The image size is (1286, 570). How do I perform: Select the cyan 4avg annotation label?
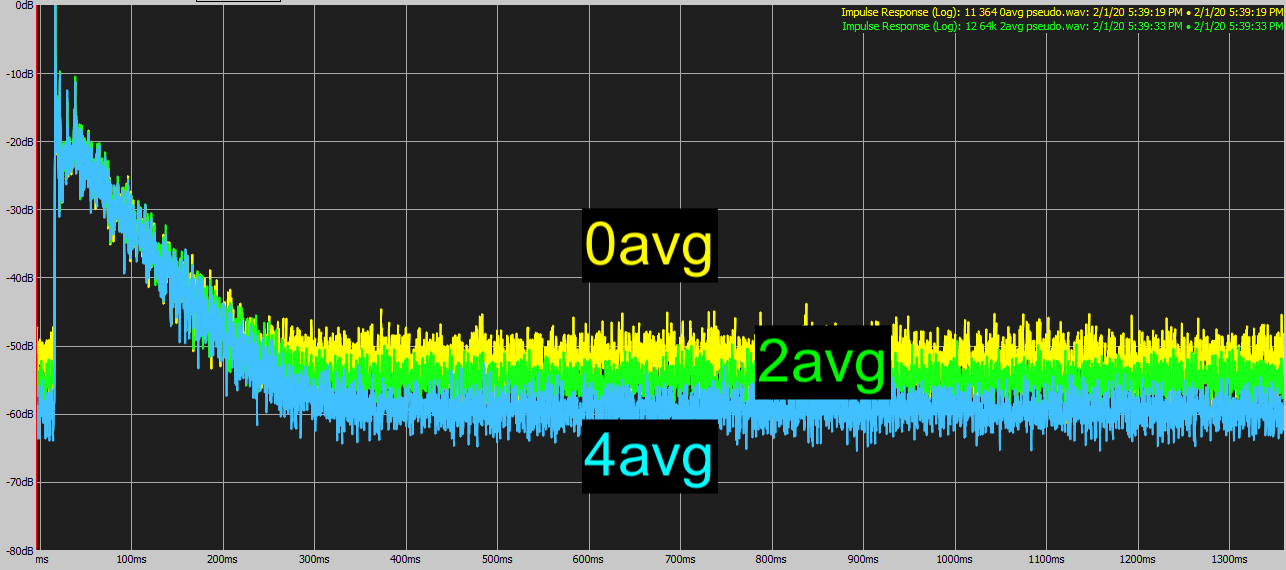(650, 458)
